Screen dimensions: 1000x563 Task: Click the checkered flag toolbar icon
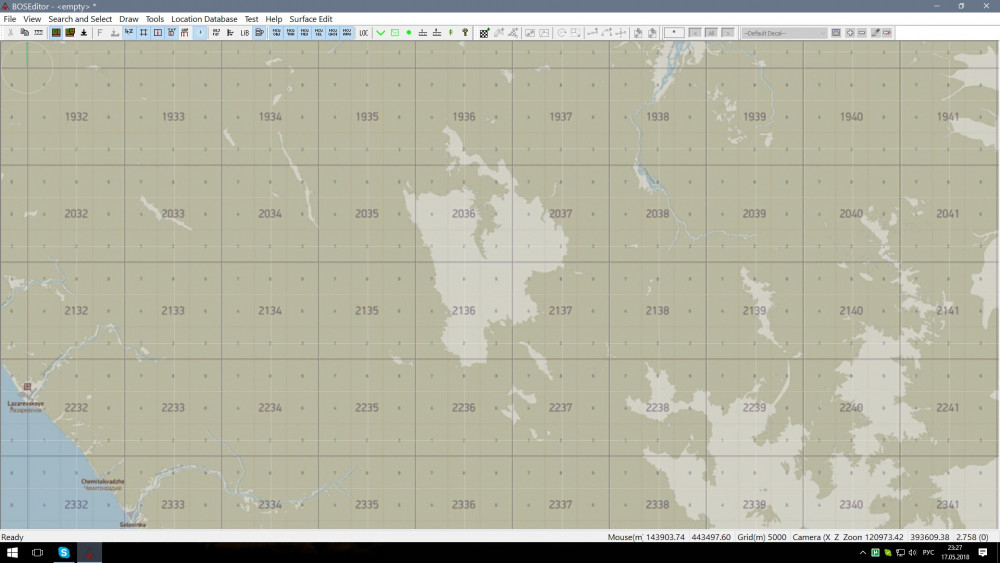[484, 33]
